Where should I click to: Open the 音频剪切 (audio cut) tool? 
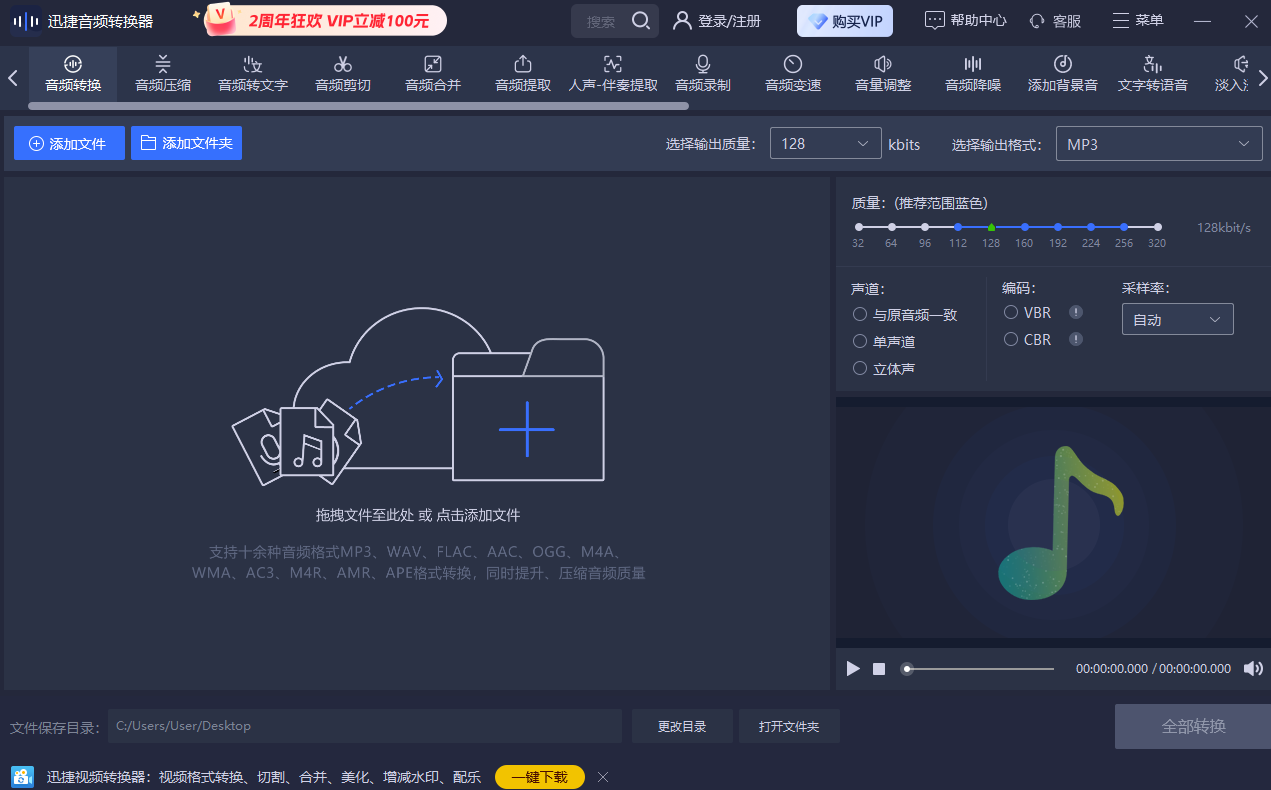[342, 73]
